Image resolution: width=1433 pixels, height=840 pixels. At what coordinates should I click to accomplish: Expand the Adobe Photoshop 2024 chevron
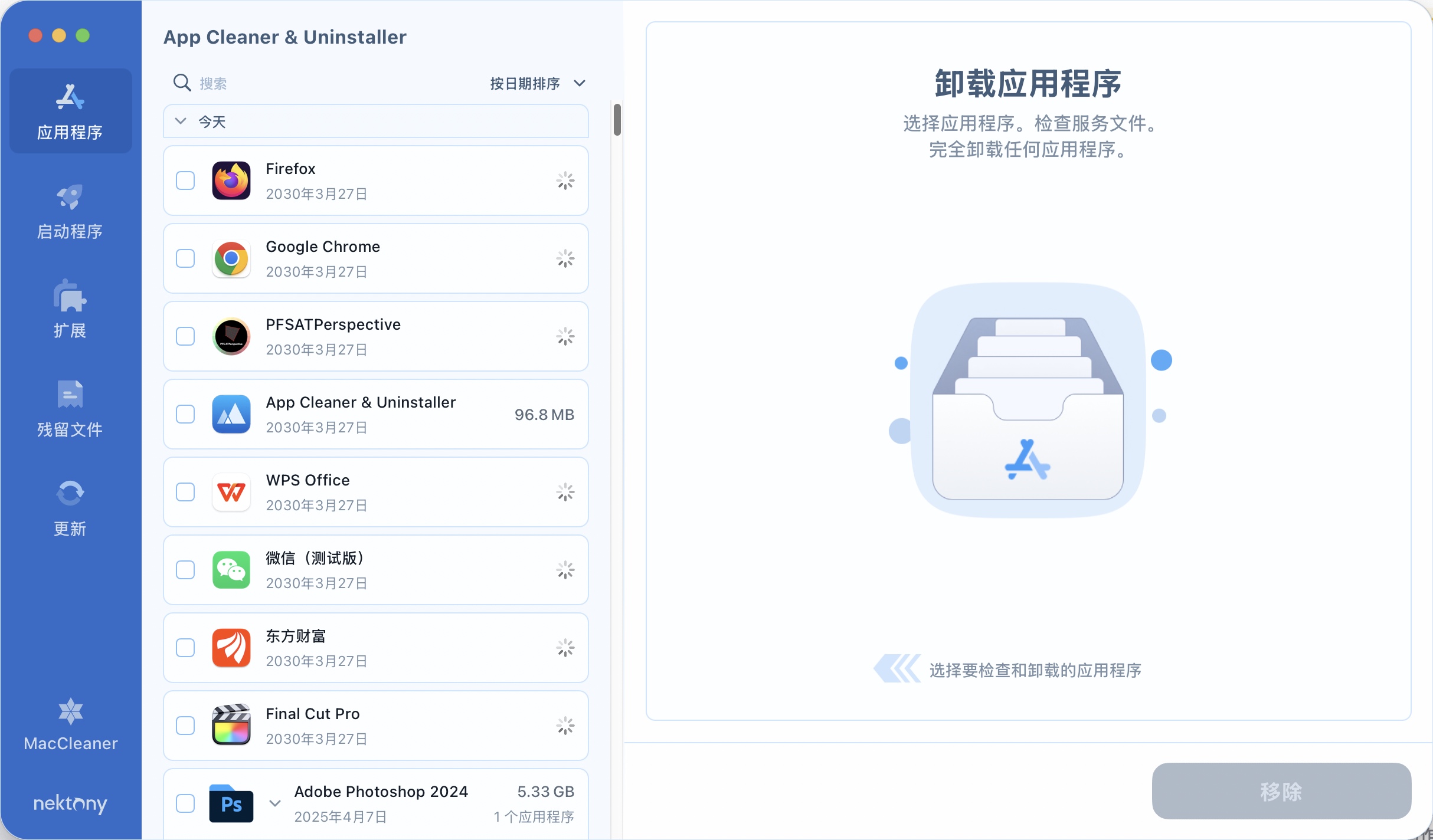pos(275,803)
